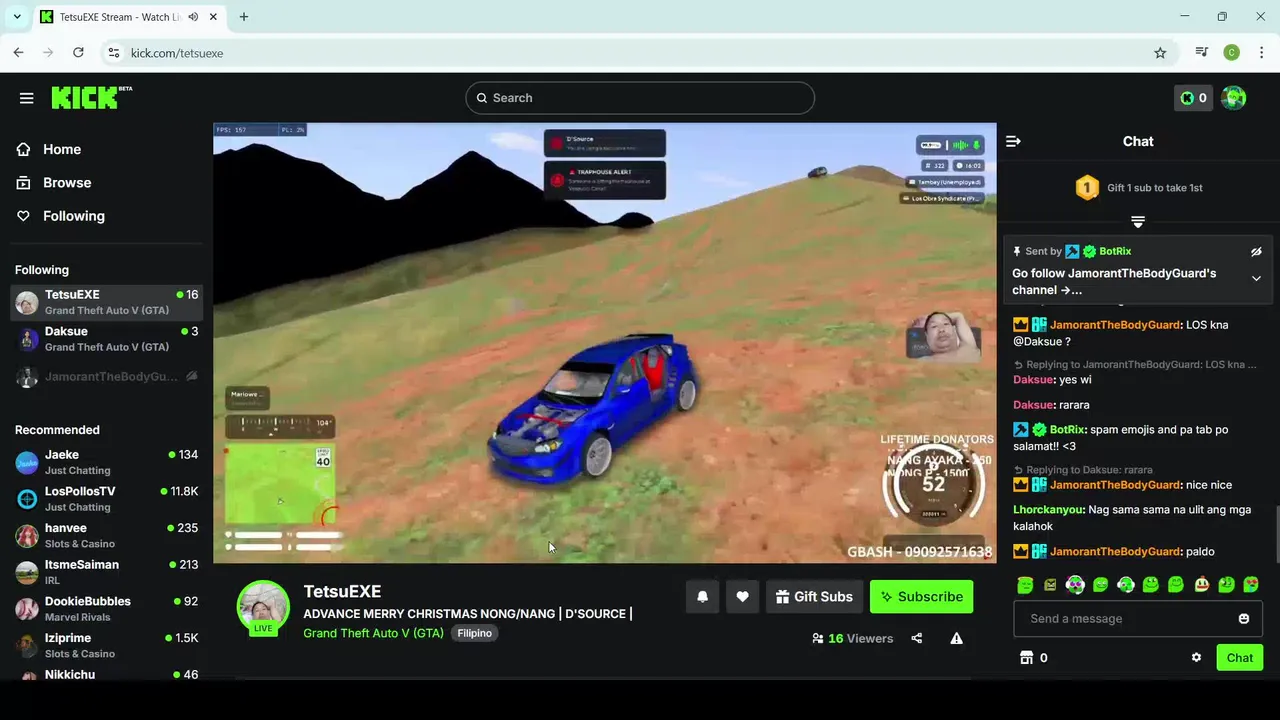Click BotRix username in spam emojis message
Screen dimensions: 1280x720
(1067, 430)
